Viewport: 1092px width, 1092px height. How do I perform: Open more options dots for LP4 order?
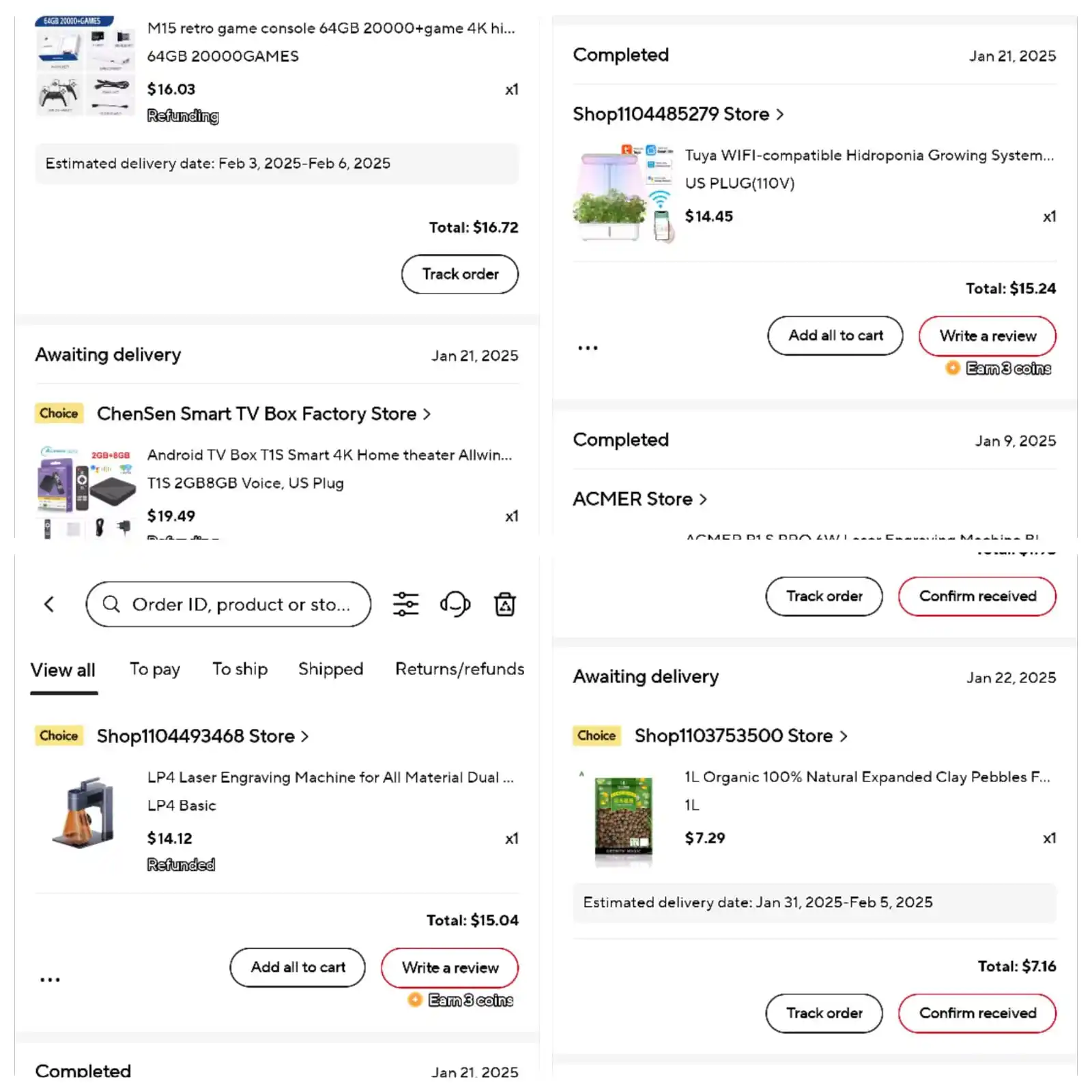50,979
